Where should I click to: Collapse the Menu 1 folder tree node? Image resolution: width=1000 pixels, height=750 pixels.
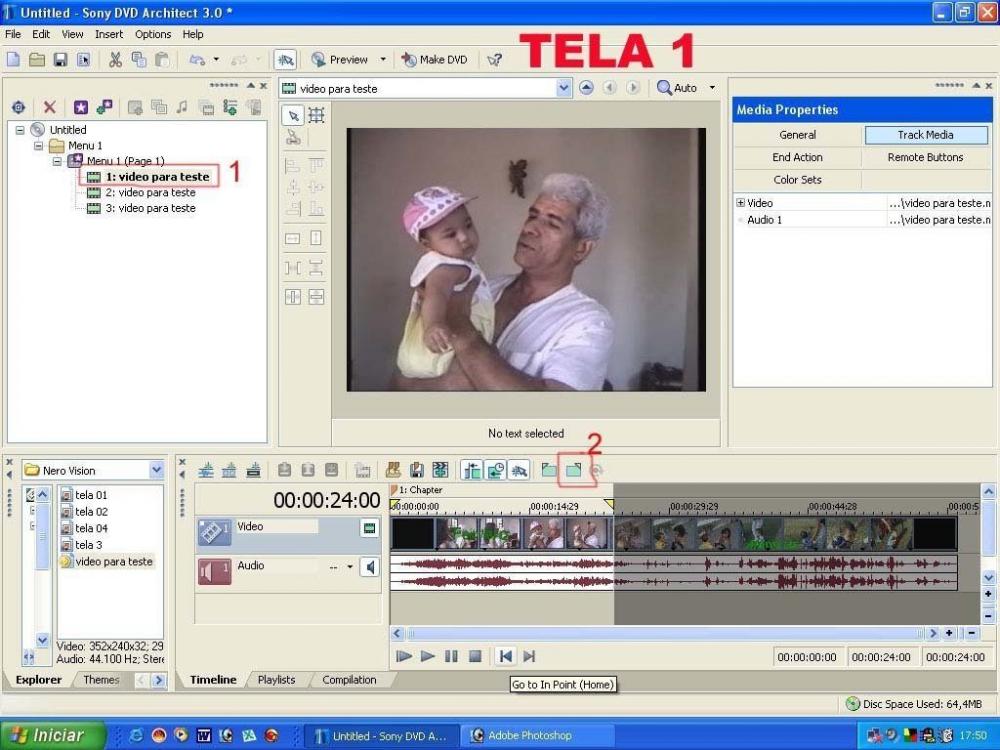point(39,146)
